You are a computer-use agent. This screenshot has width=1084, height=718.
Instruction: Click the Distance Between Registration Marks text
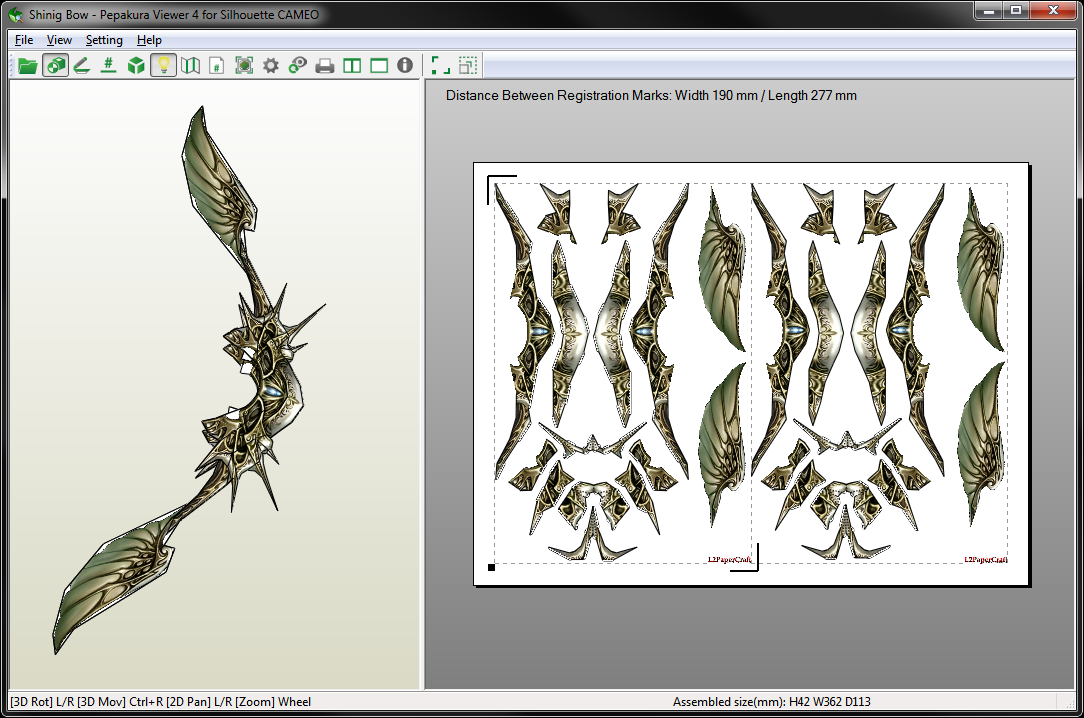click(x=651, y=95)
